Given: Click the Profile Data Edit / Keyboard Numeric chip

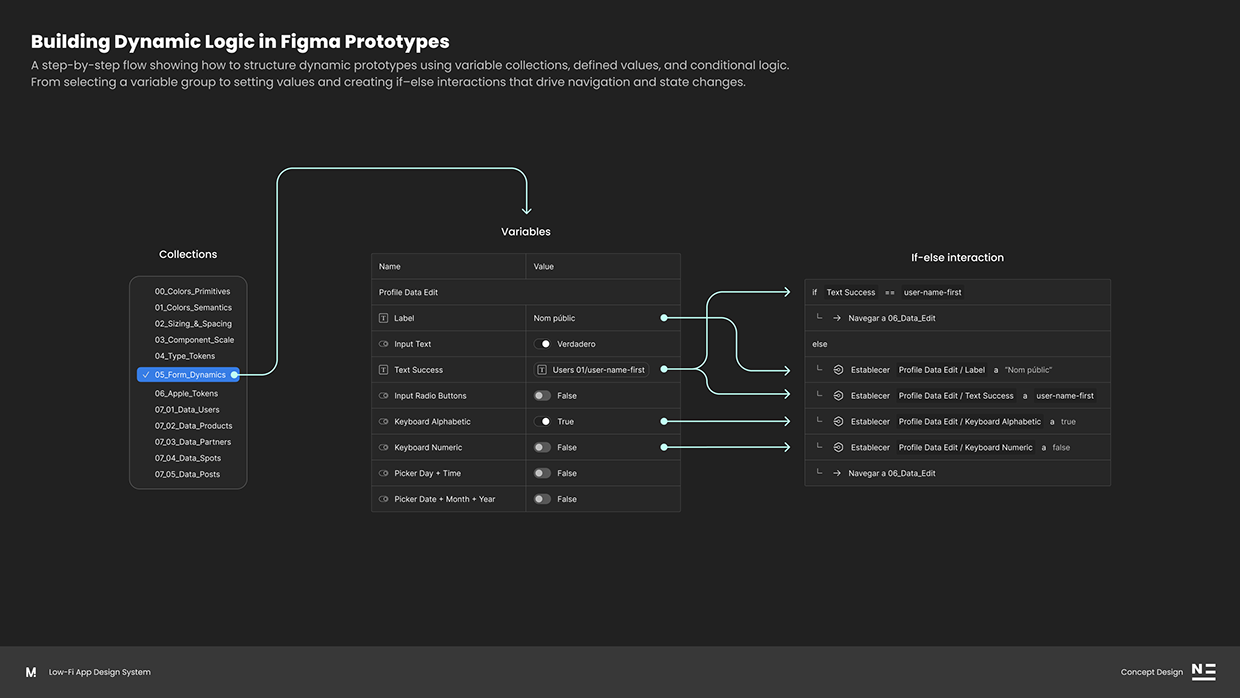Looking at the screenshot, I should coord(966,448).
